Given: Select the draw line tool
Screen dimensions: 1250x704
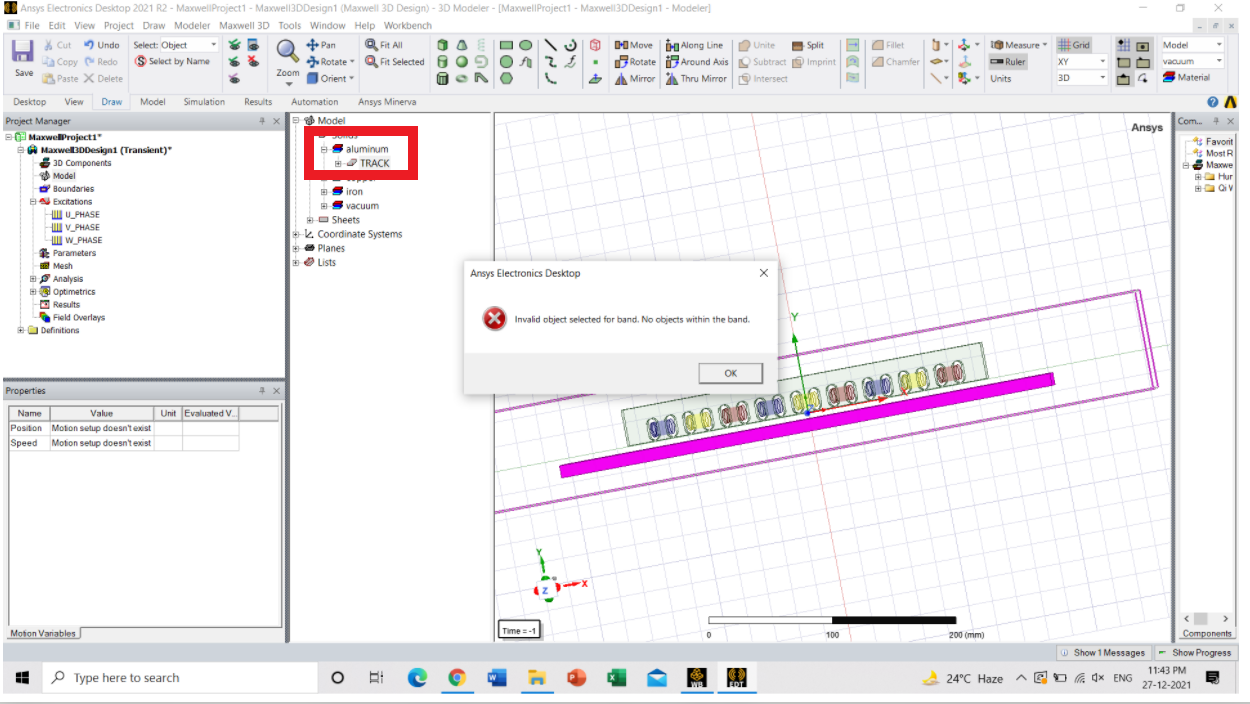Looking at the screenshot, I should (551, 45).
